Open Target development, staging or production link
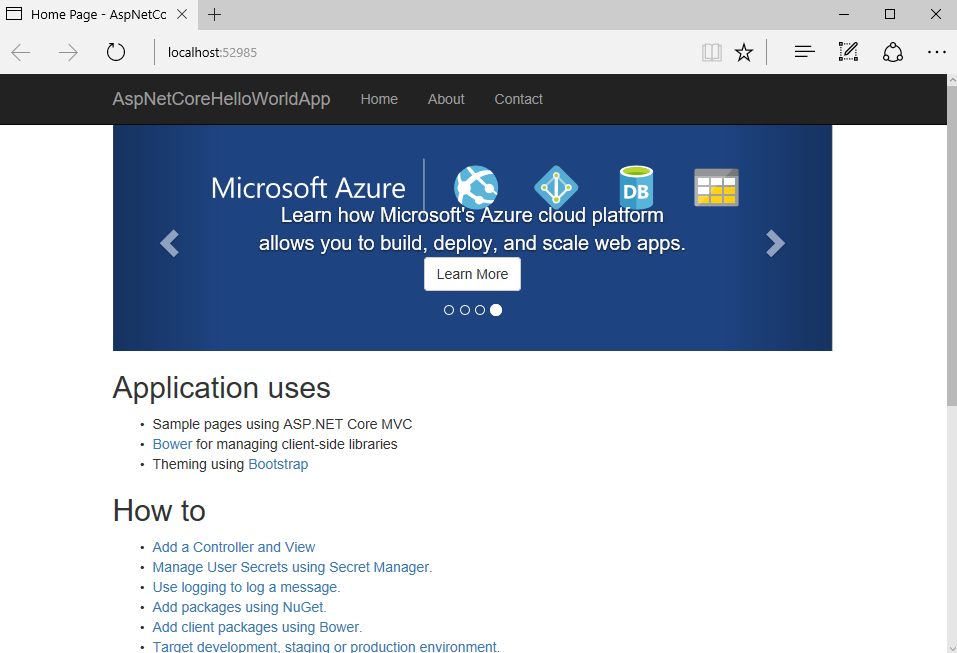 326,646
